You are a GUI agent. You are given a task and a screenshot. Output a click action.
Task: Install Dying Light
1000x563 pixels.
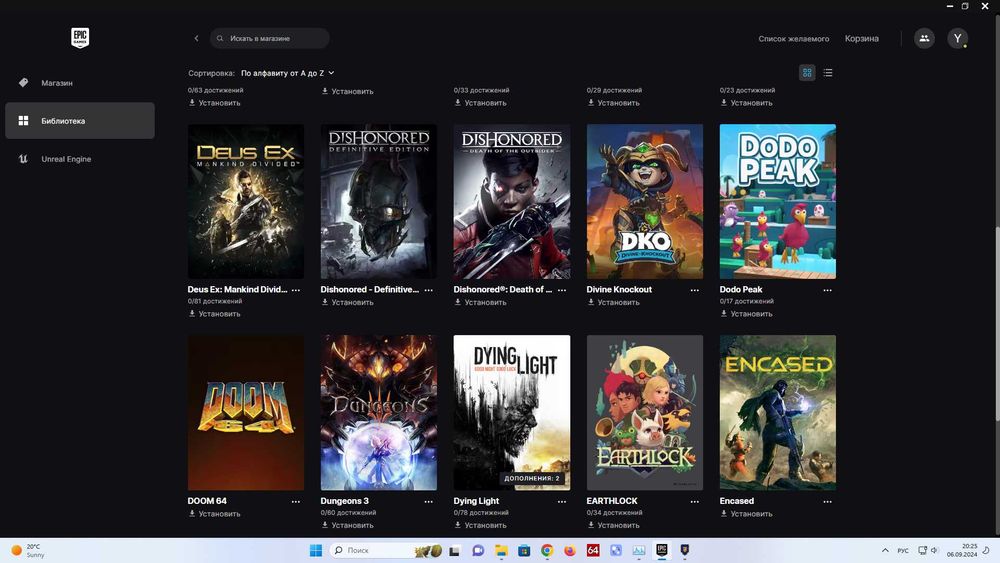tap(480, 525)
